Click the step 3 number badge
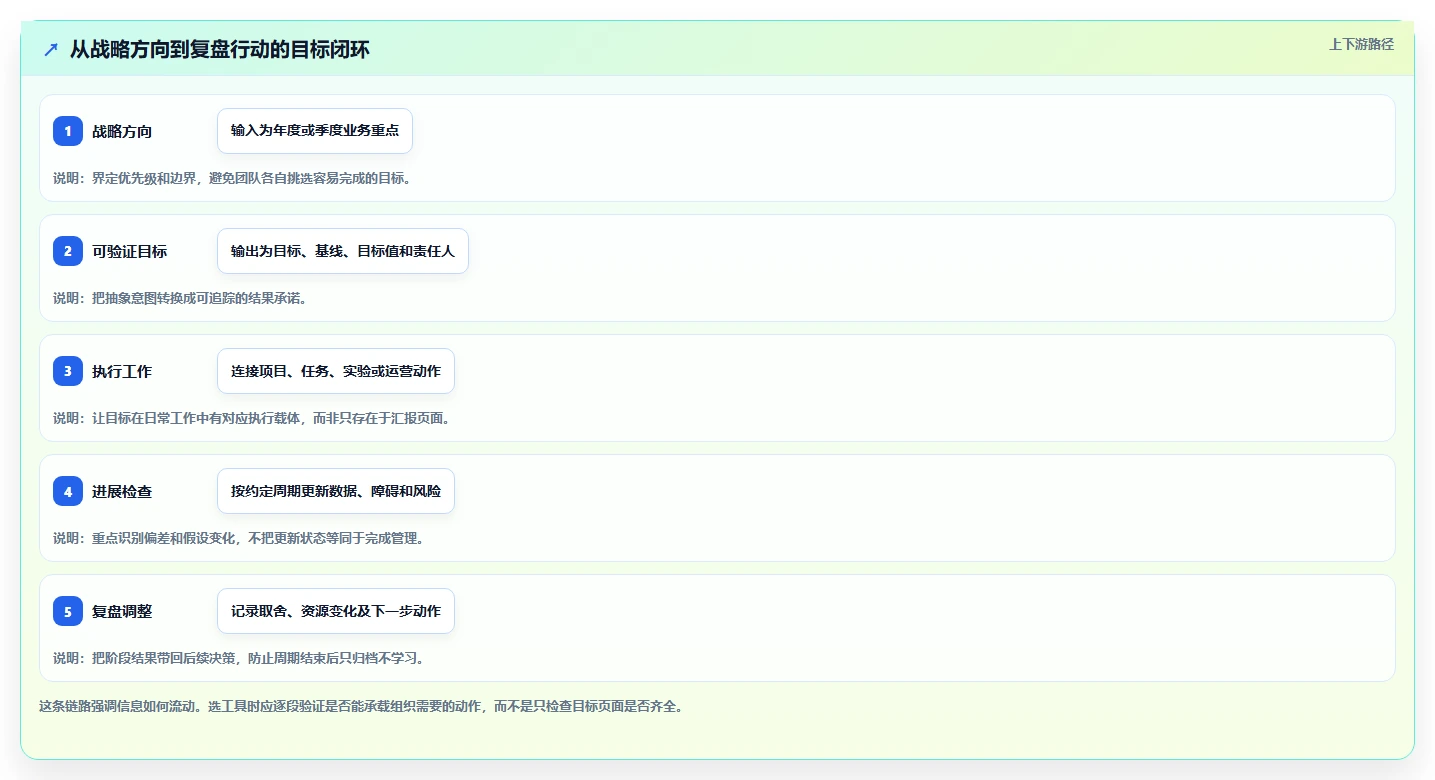Image resolution: width=1435 pixels, height=780 pixels. (68, 371)
